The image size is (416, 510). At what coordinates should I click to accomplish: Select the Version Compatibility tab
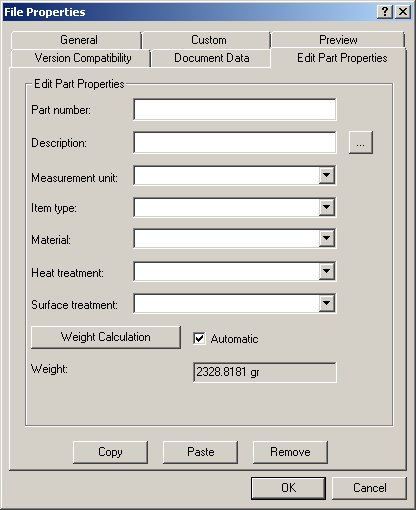coord(81,58)
